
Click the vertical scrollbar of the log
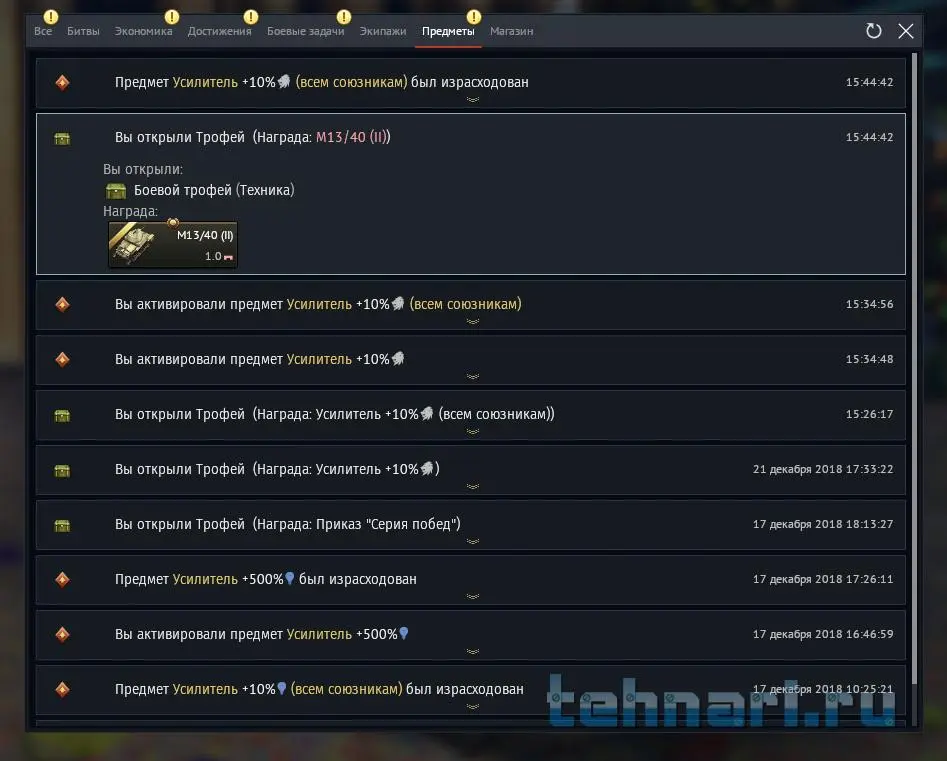pyautogui.click(x=914, y=368)
